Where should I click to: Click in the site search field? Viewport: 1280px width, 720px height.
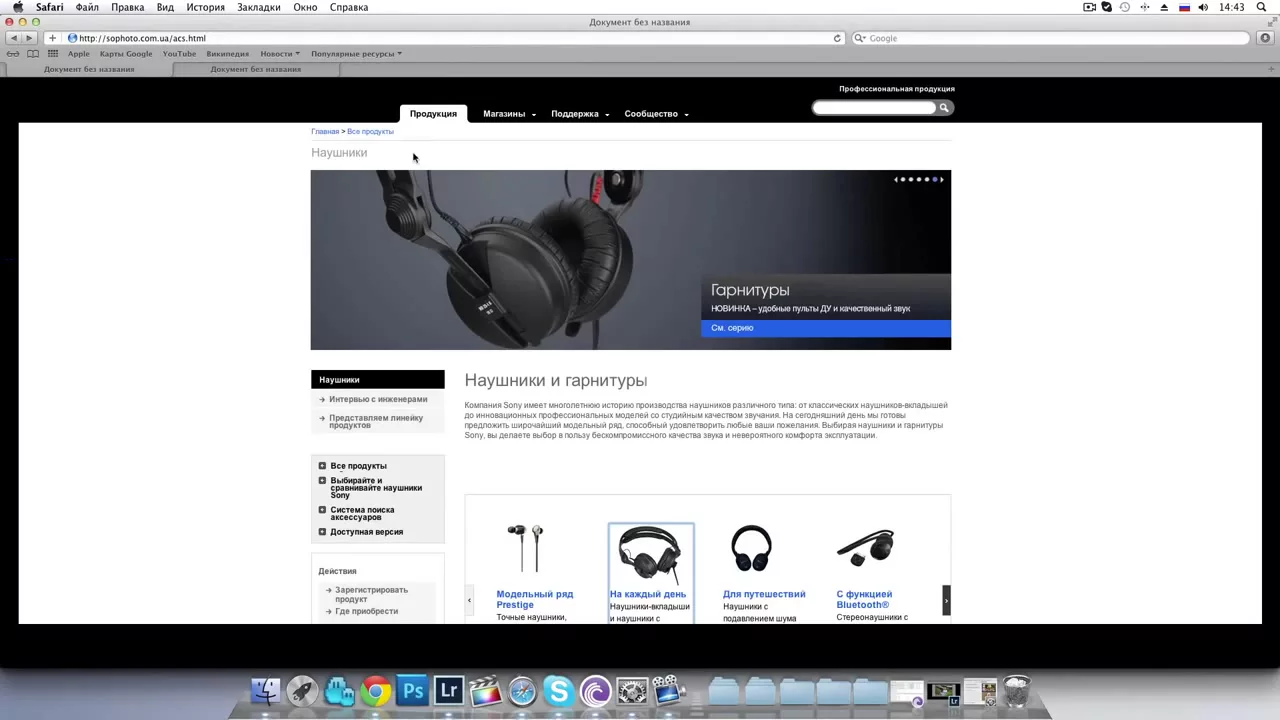[874, 108]
